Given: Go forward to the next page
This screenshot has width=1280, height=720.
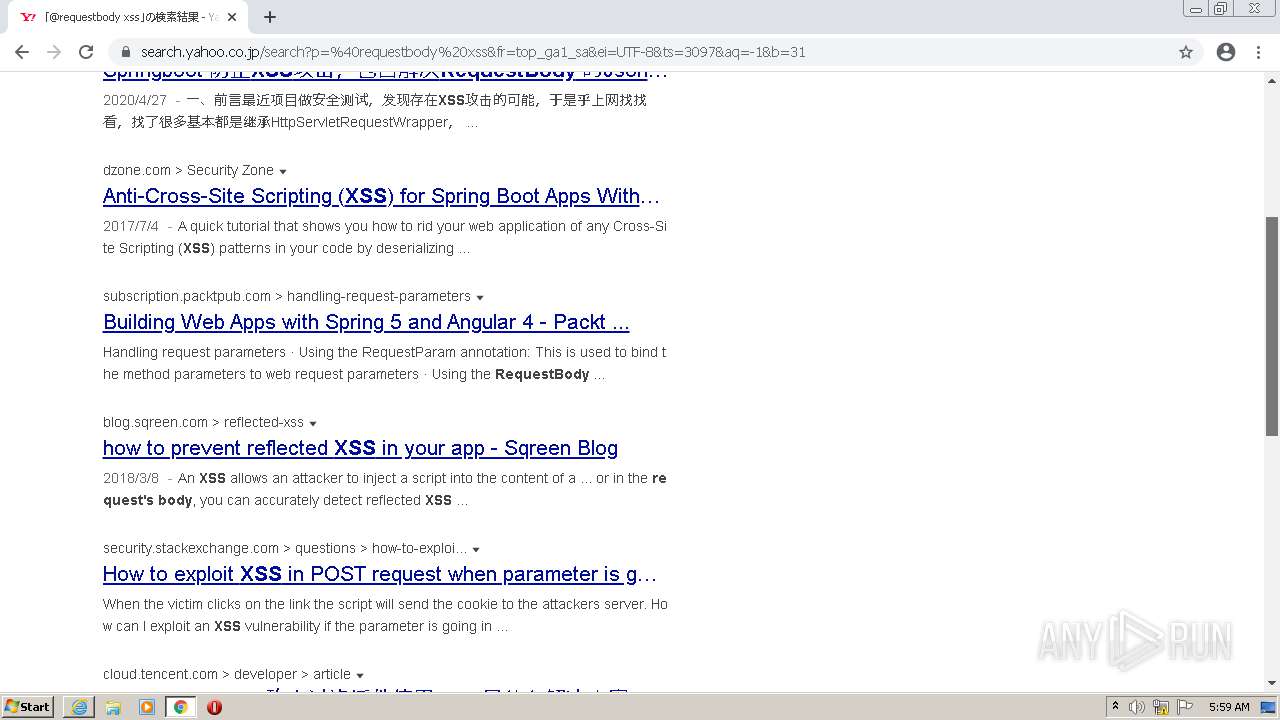Looking at the screenshot, I should 54,52.
